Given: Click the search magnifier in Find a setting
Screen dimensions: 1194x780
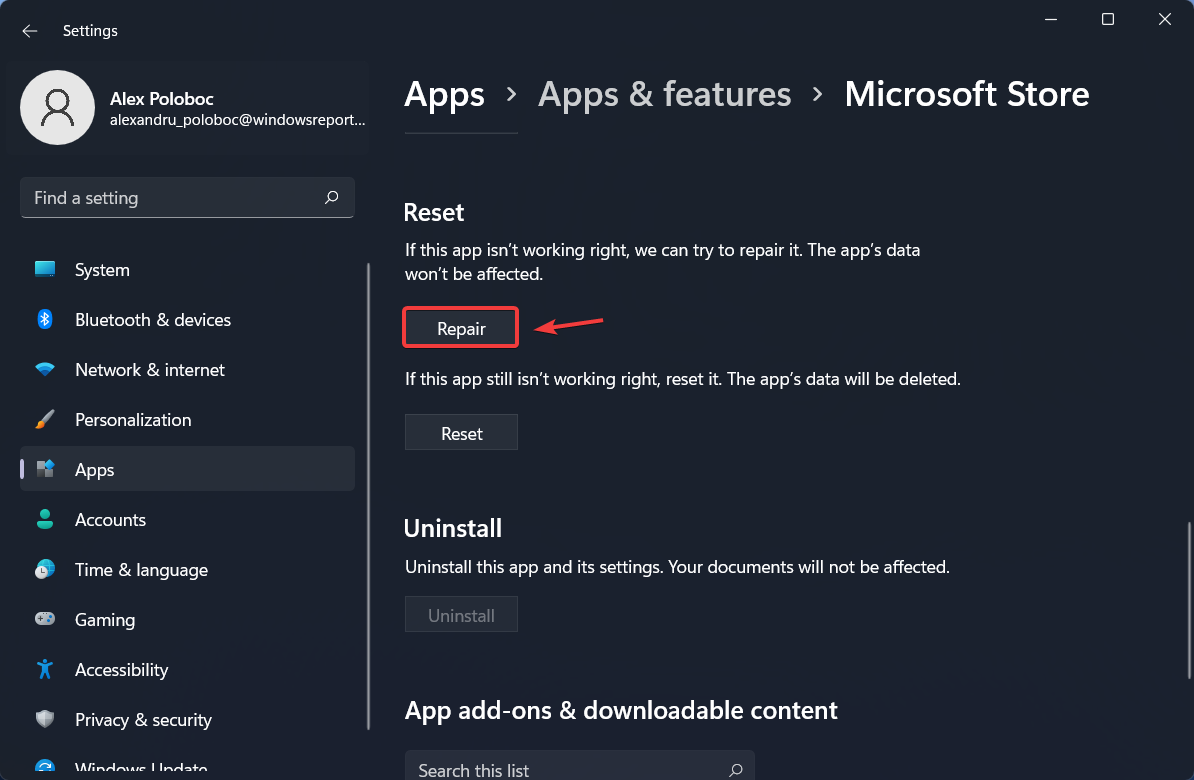Looking at the screenshot, I should click(x=331, y=198).
